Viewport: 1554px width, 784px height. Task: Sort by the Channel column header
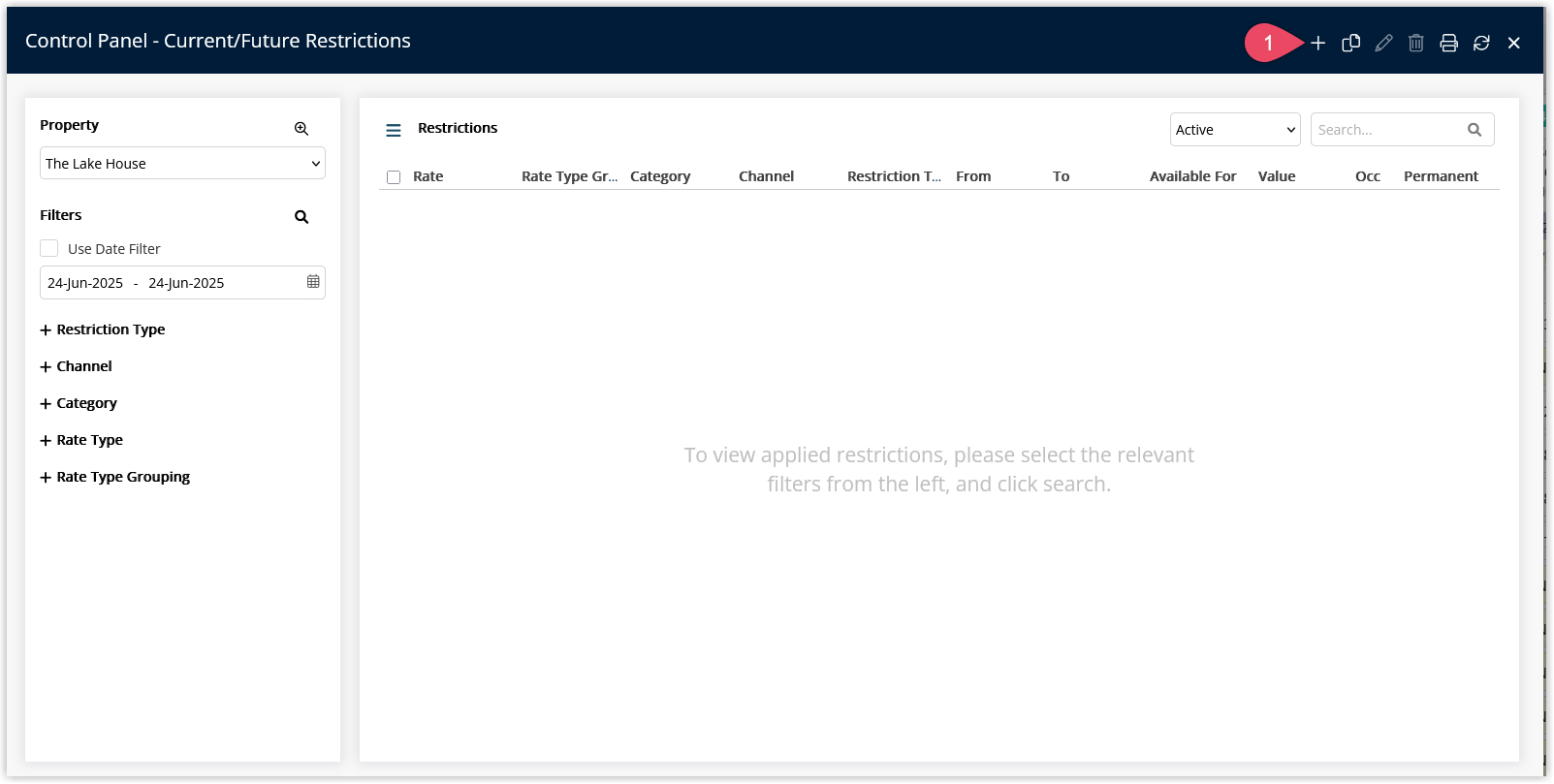pyautogui.click(x=766, y=176)
